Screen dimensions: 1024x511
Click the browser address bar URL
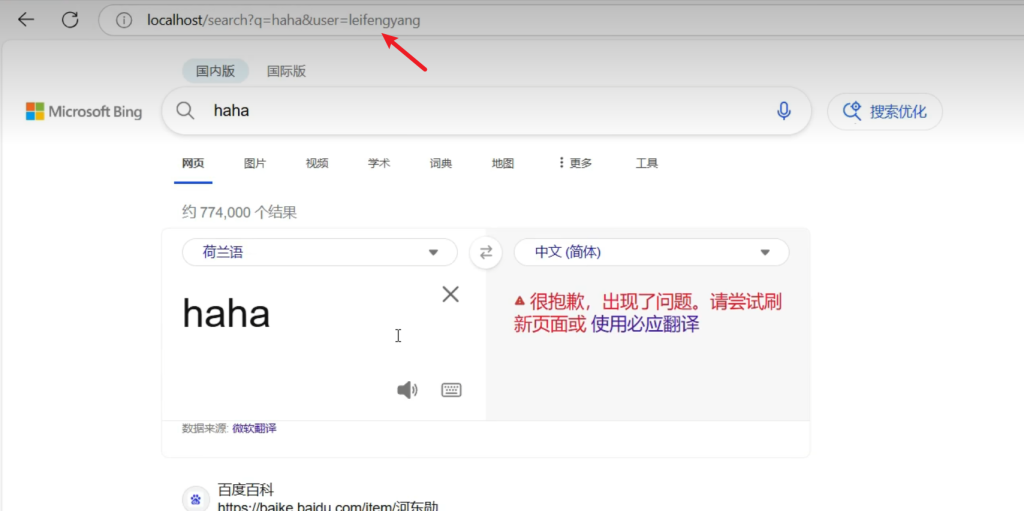click(x=283, y=20)
